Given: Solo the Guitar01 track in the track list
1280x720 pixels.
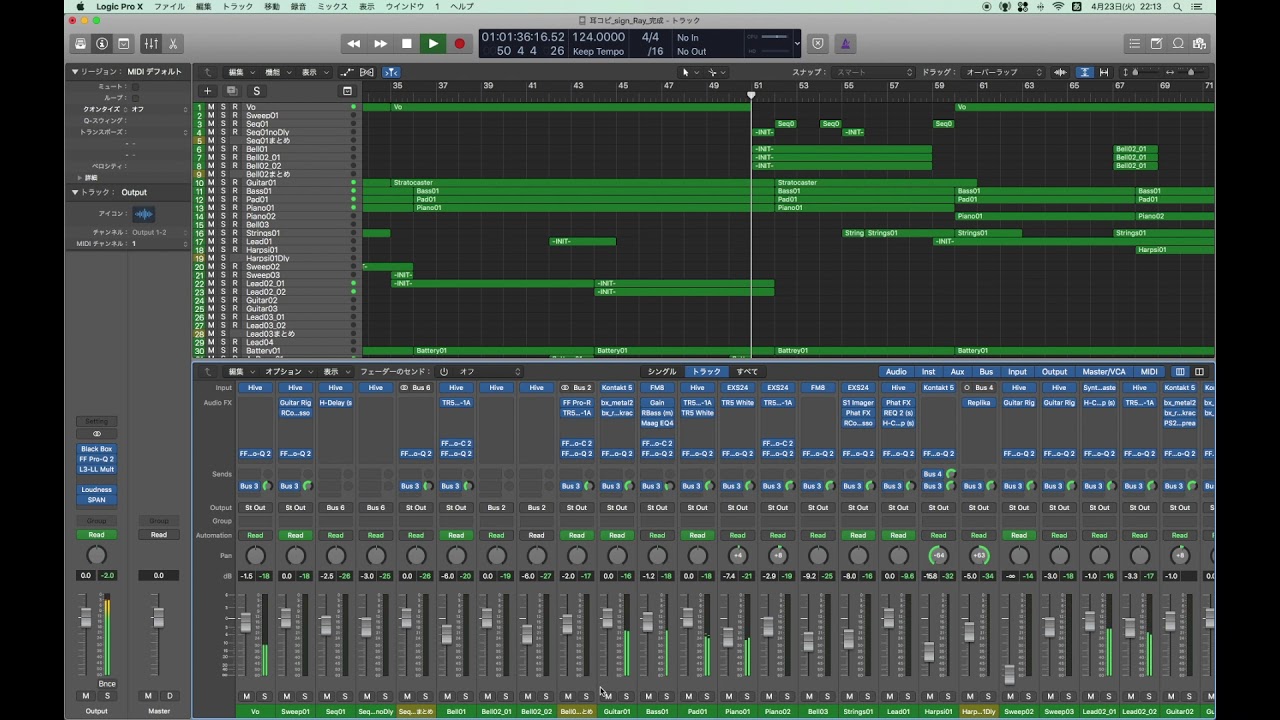Looking at the screenshot, I should pyautogui.click(x=223, y=183).
